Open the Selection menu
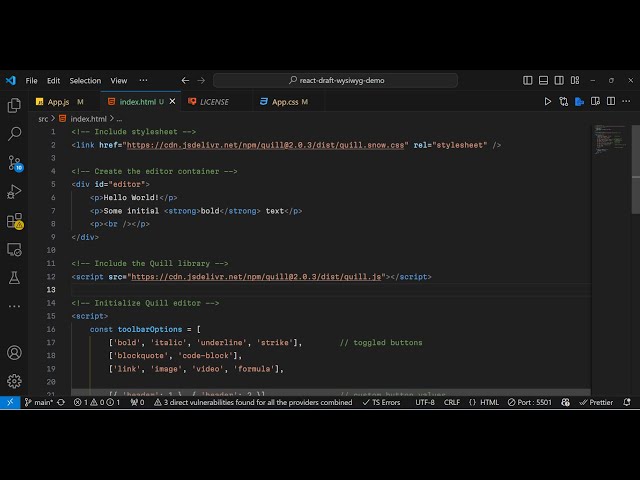The height and width of the screenshot is (480, 640). point(85,80)
